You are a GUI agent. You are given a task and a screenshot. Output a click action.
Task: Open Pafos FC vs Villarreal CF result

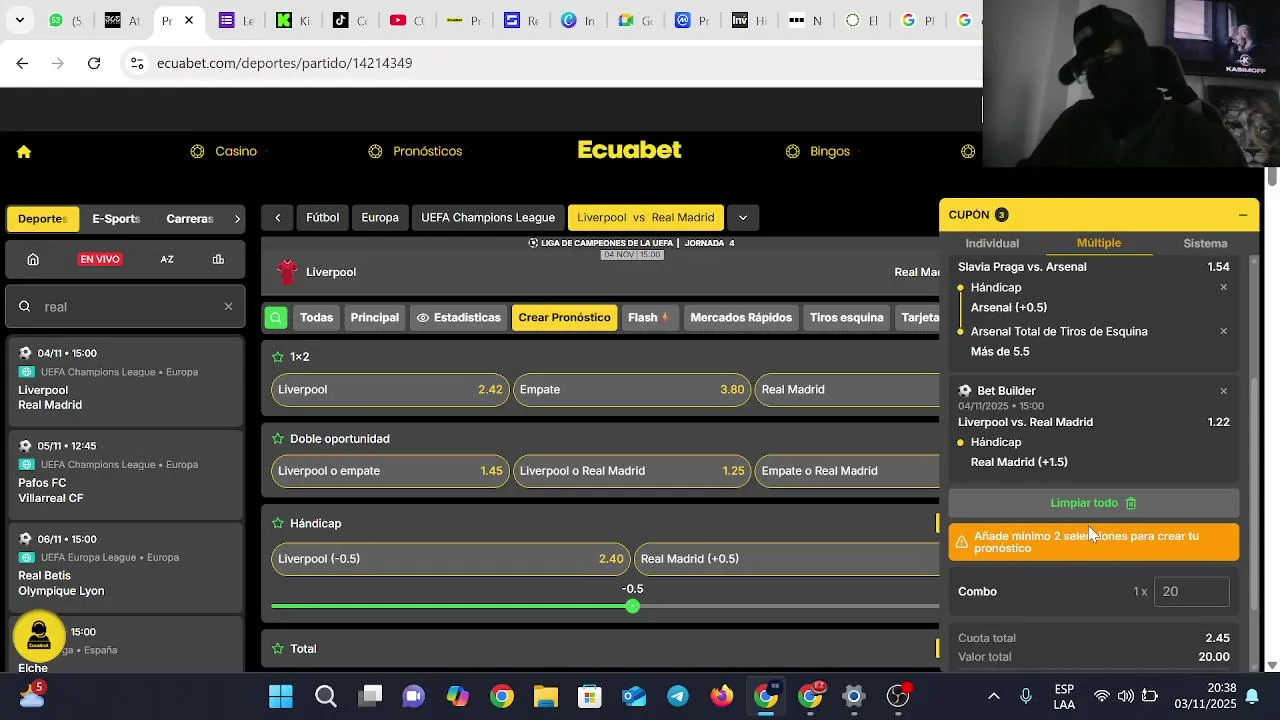point(125,474)
